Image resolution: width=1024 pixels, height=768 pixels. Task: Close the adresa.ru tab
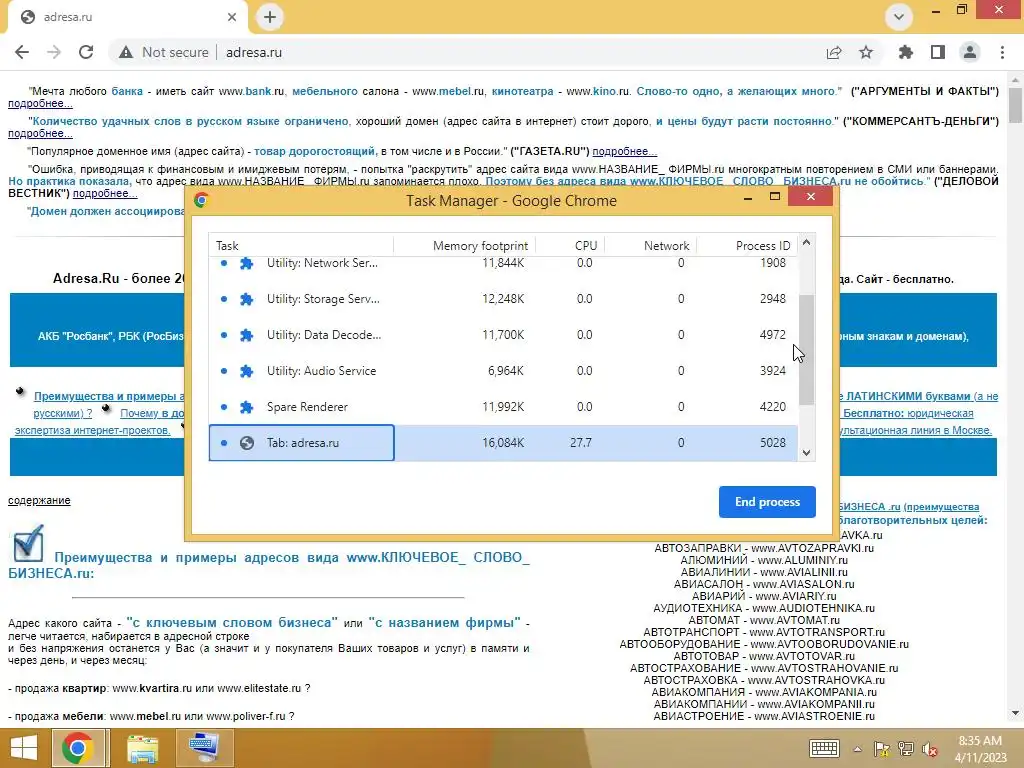coord(232,17)
